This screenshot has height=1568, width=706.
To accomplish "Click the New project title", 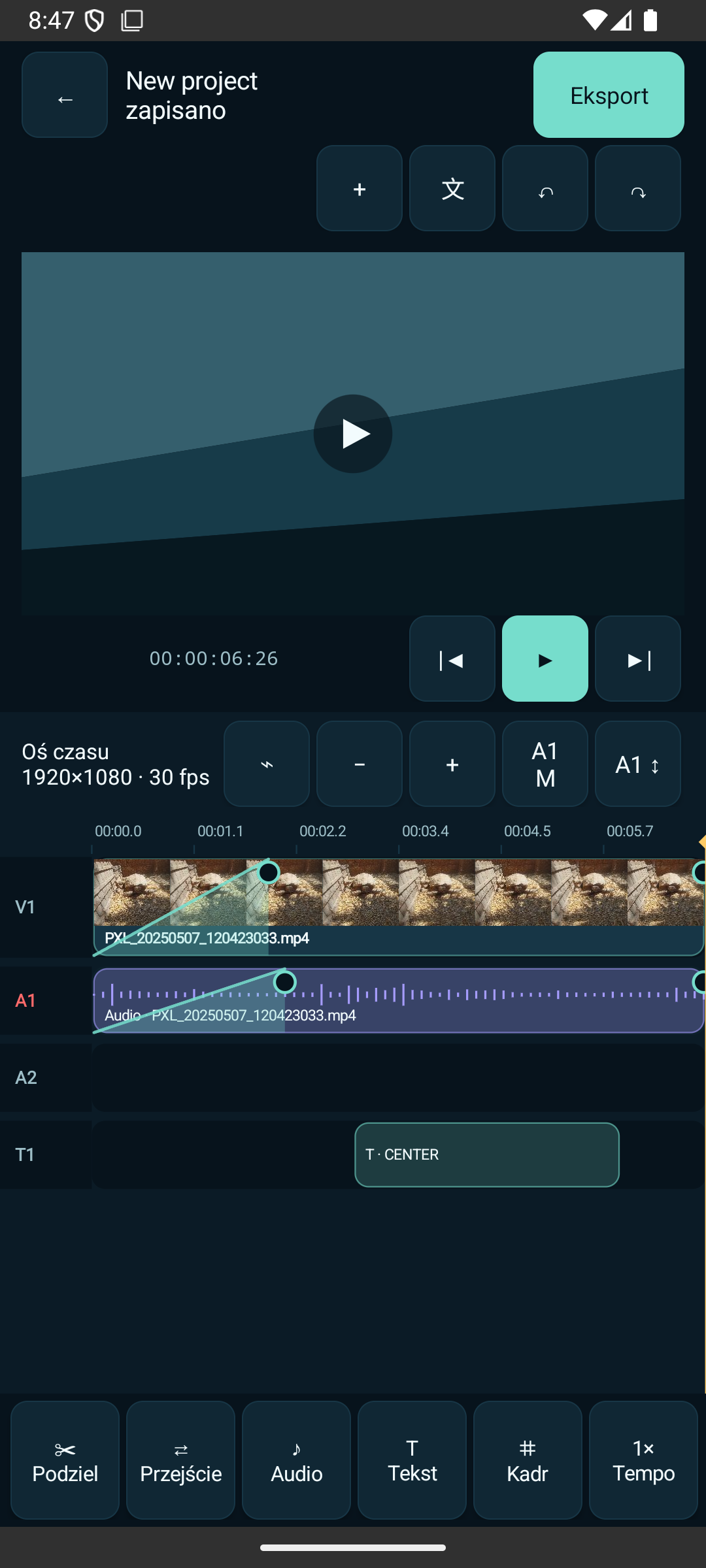I will 192,81.
